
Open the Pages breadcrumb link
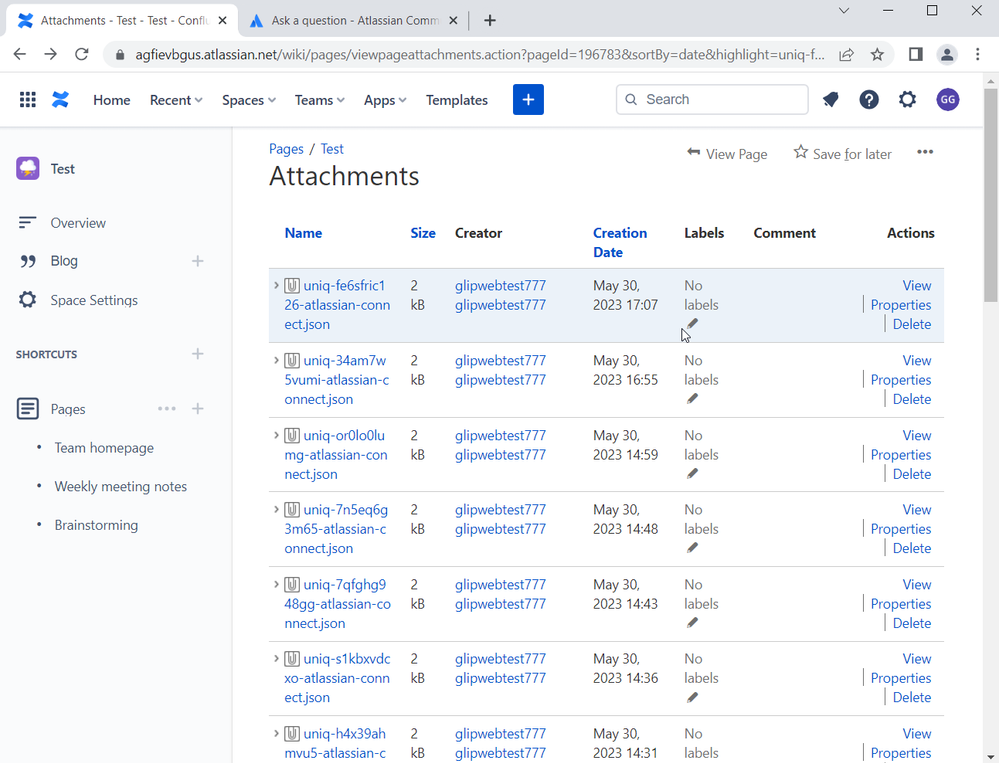(286, 149)
